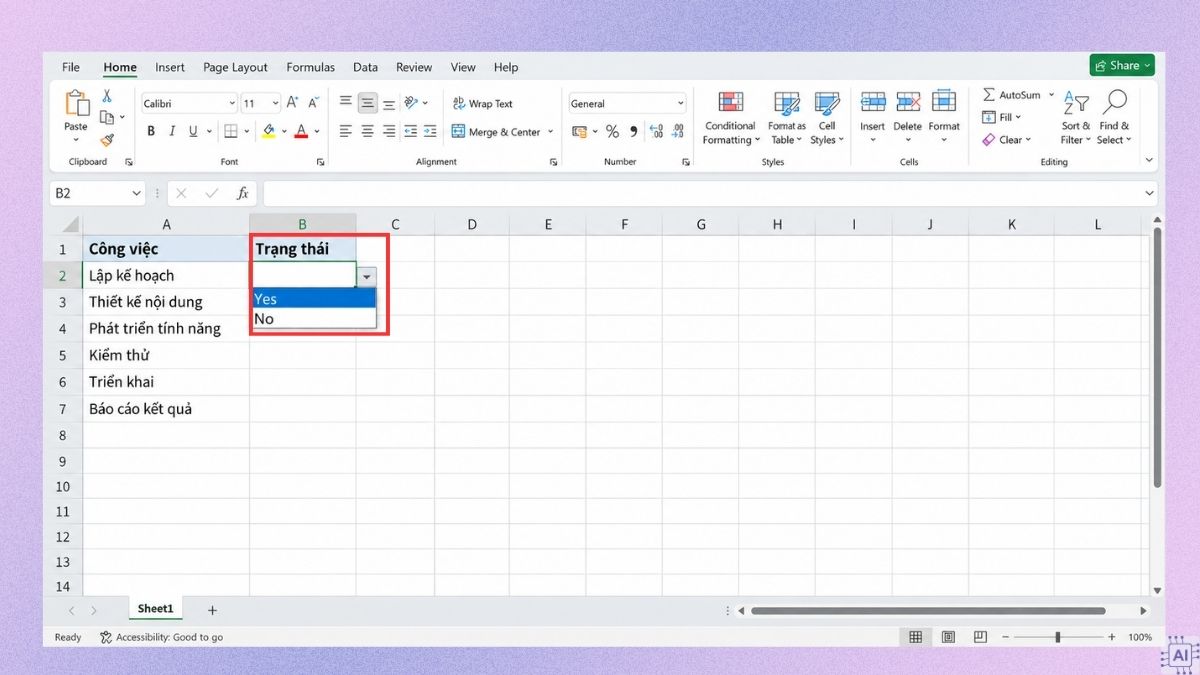Image resolution: width=1200 pixels, height=675 pixels.
Task: Add a new sheet with plus button
Action: (212, 610)
